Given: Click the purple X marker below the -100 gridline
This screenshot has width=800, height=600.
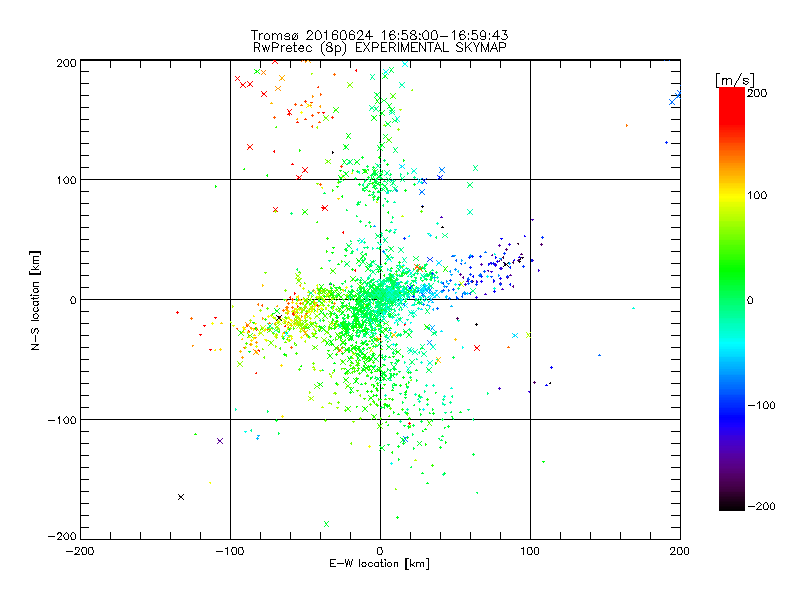Looking at the screenshot, I should (220, 441).
